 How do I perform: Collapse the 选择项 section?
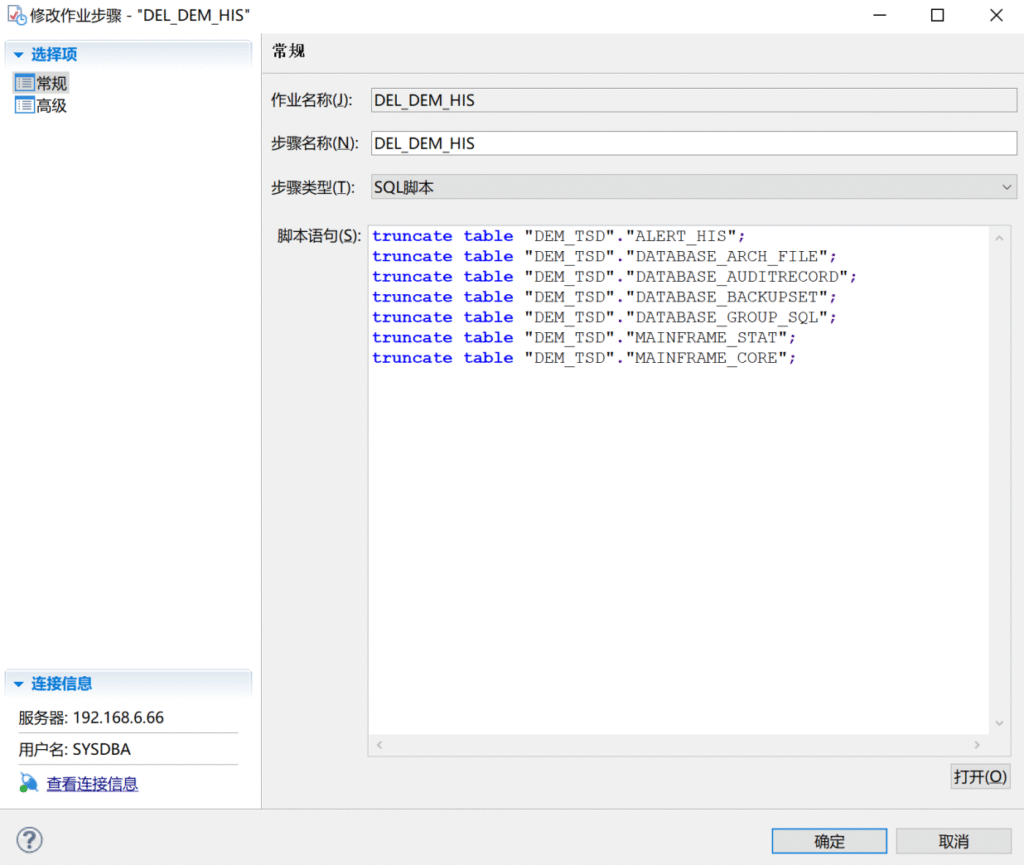coord(18,55)
